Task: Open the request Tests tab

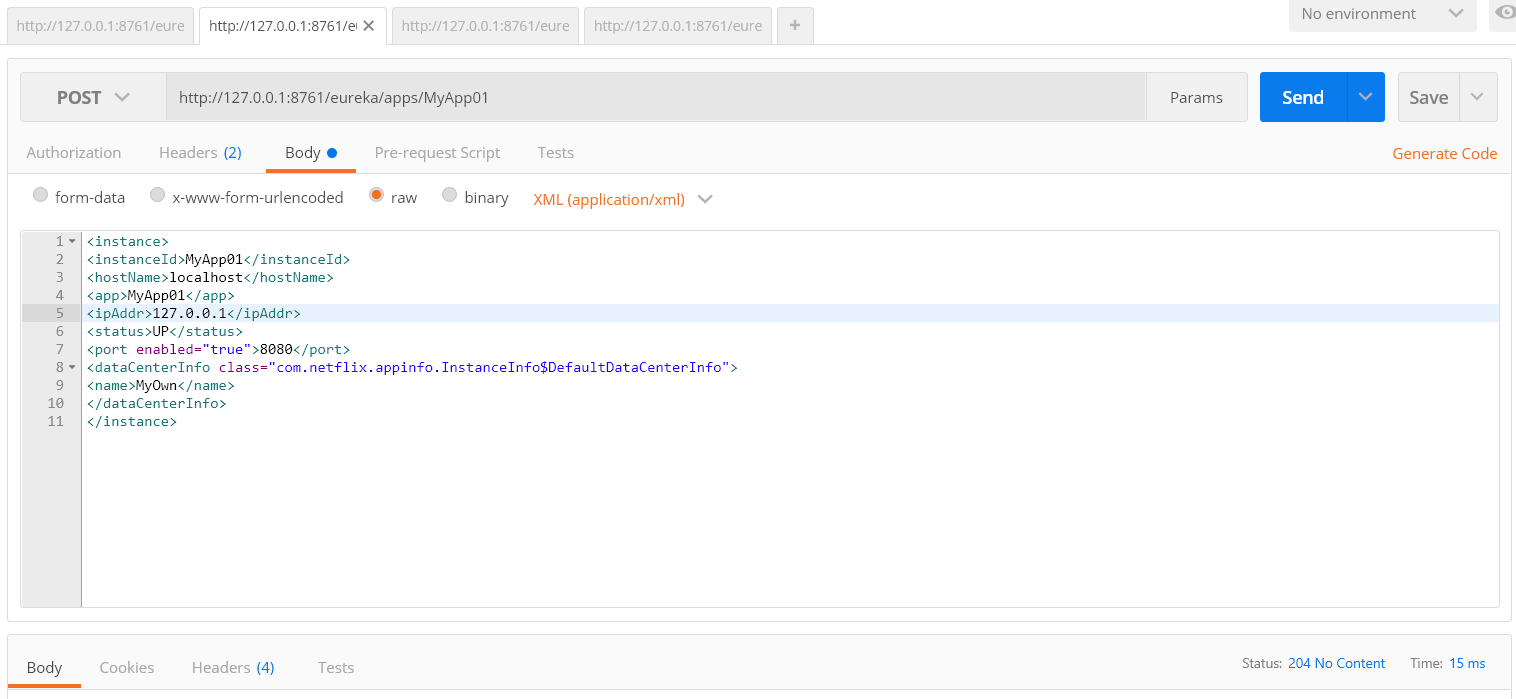Action: (555, 153)
